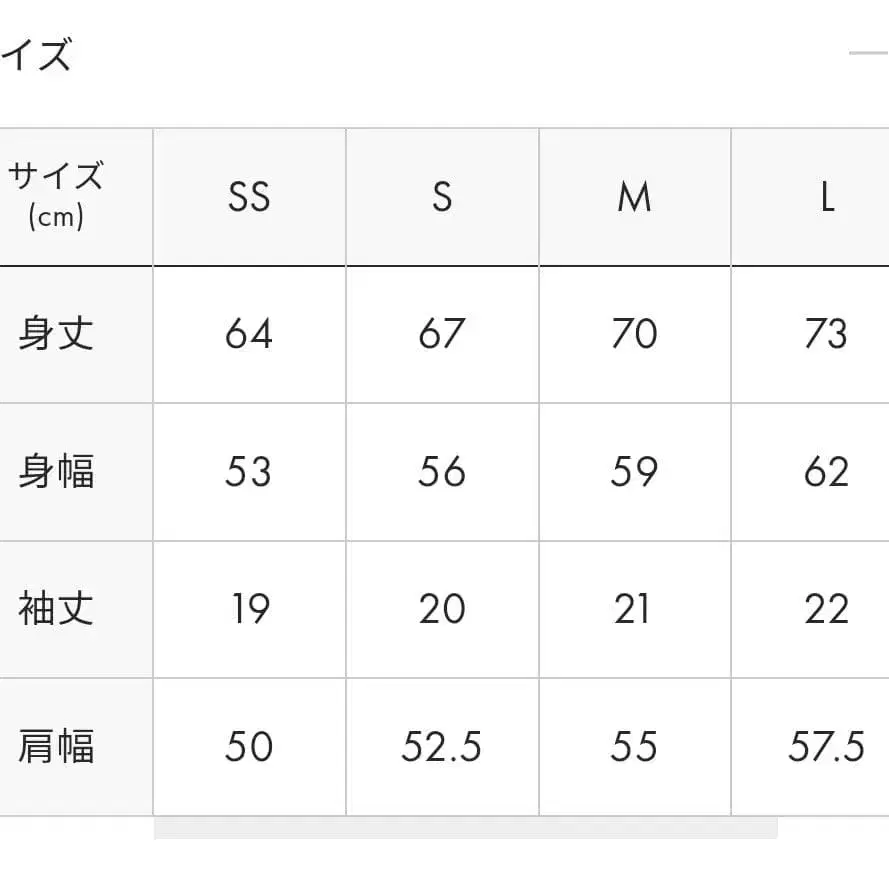Click the 57.5 shoulder width cell

point(826,747)
